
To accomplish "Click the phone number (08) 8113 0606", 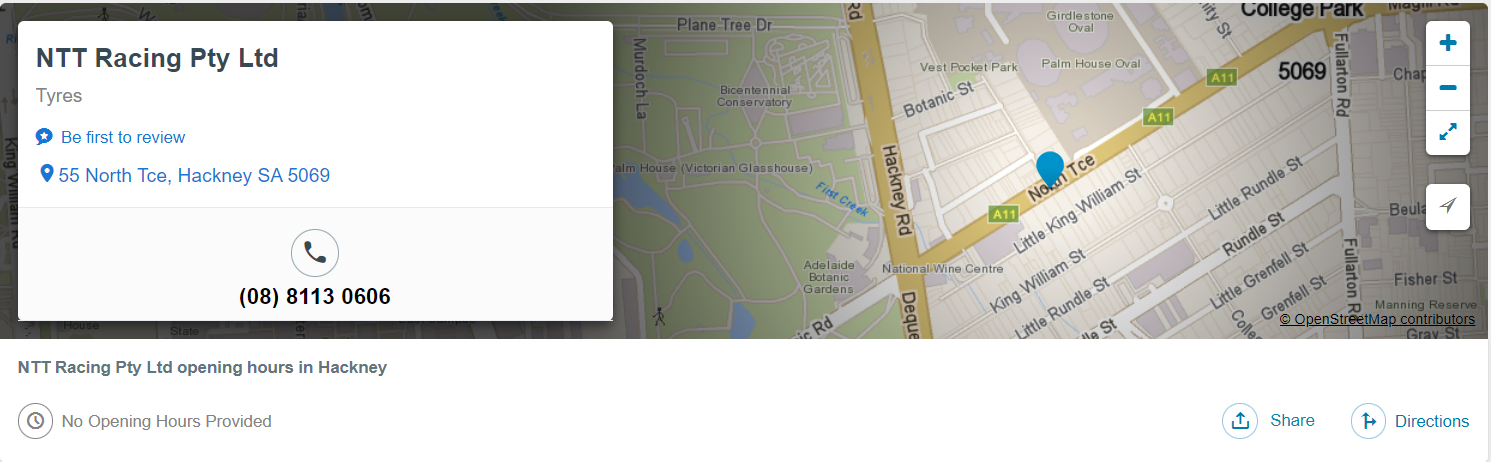I will (315, 297).
